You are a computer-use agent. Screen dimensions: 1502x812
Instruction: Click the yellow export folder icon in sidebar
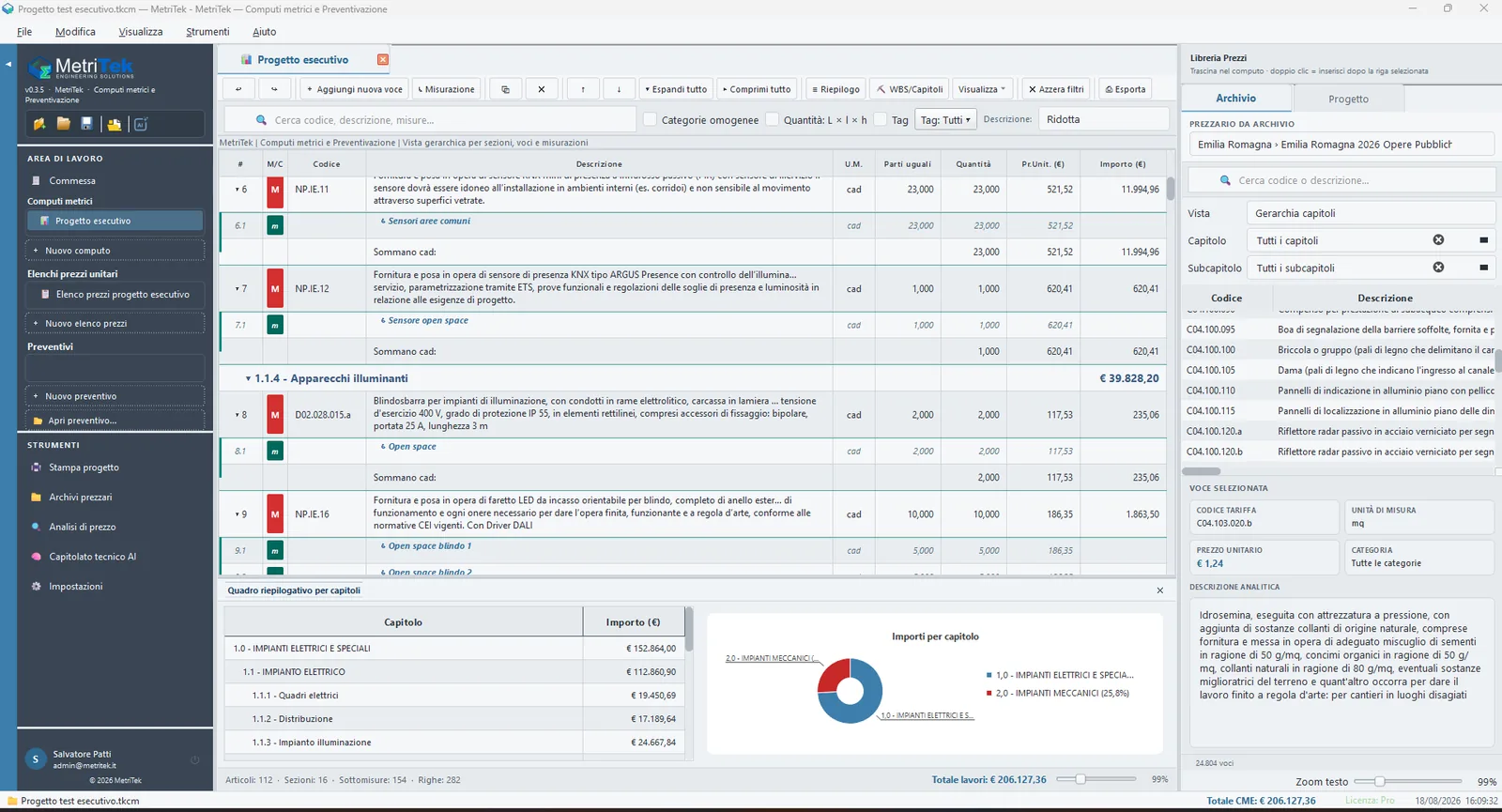tap(115, 124)
